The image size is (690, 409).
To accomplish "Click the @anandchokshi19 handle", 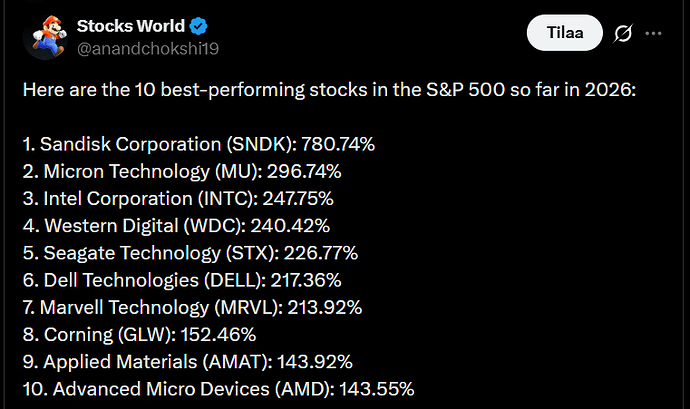I will (x=148, y=48).
